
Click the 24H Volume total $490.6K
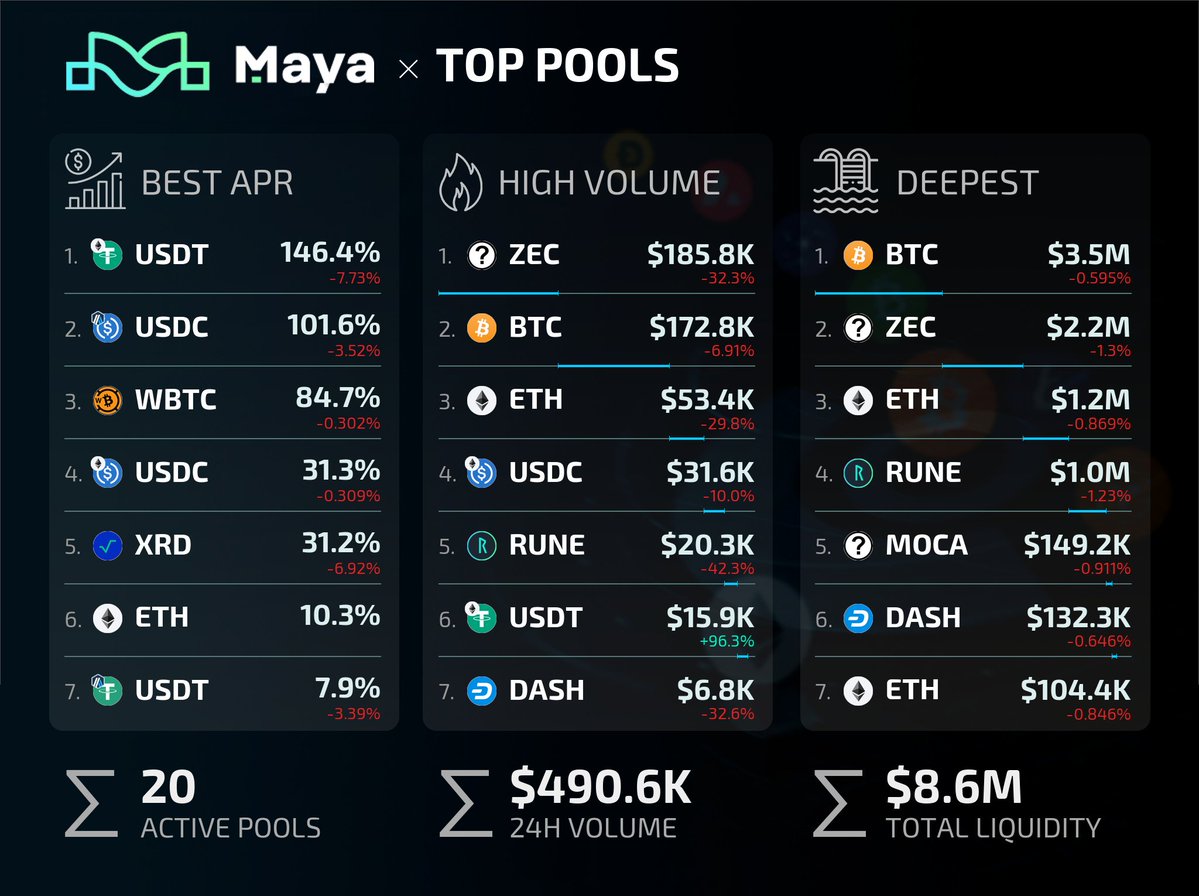pos(600,788)
